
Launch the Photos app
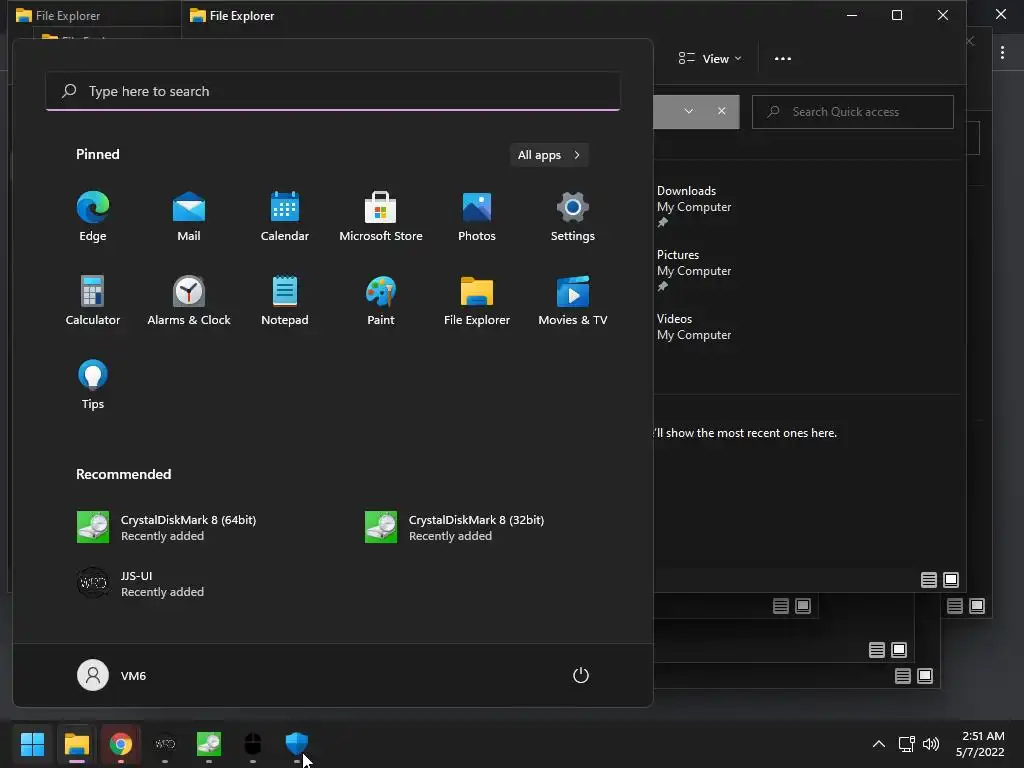pos(477,217)
